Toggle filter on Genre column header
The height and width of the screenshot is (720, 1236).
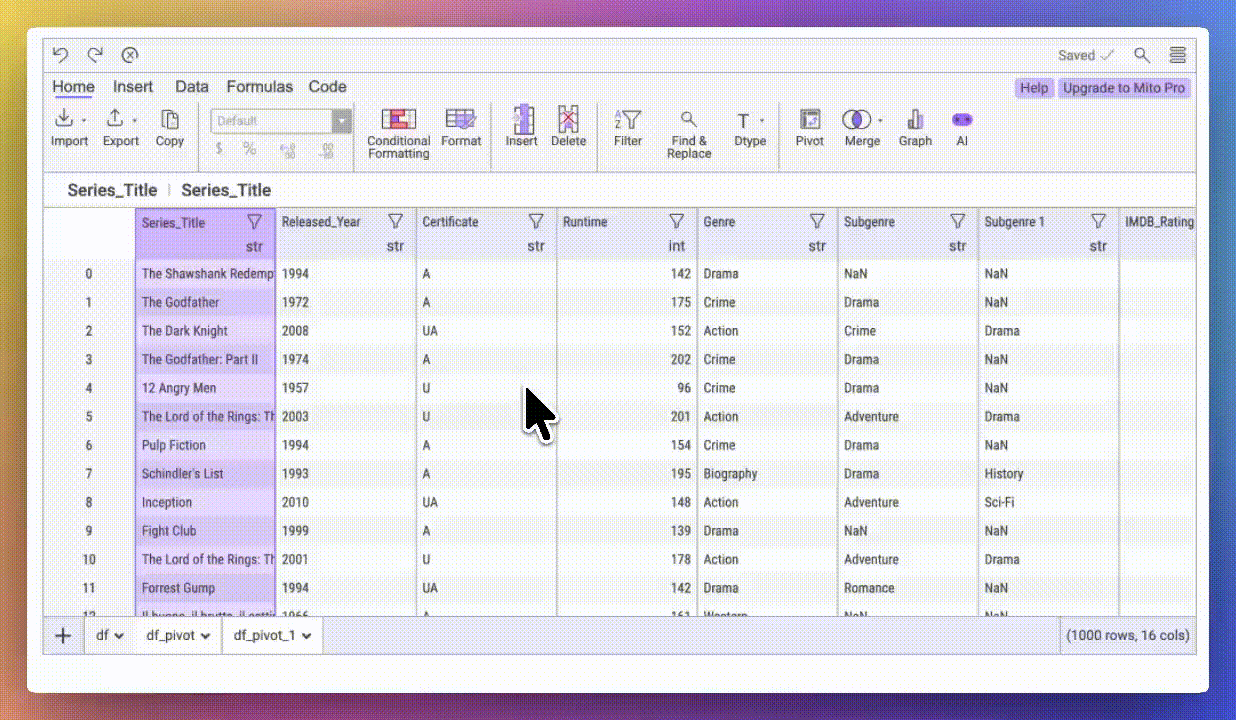817,221
